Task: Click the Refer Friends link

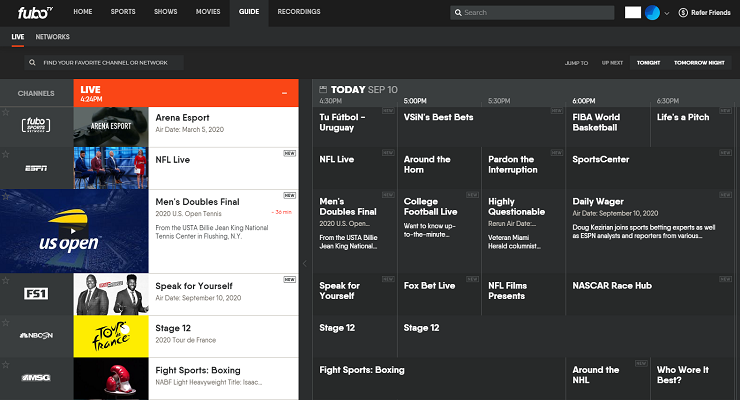Action: pos(710,13)
